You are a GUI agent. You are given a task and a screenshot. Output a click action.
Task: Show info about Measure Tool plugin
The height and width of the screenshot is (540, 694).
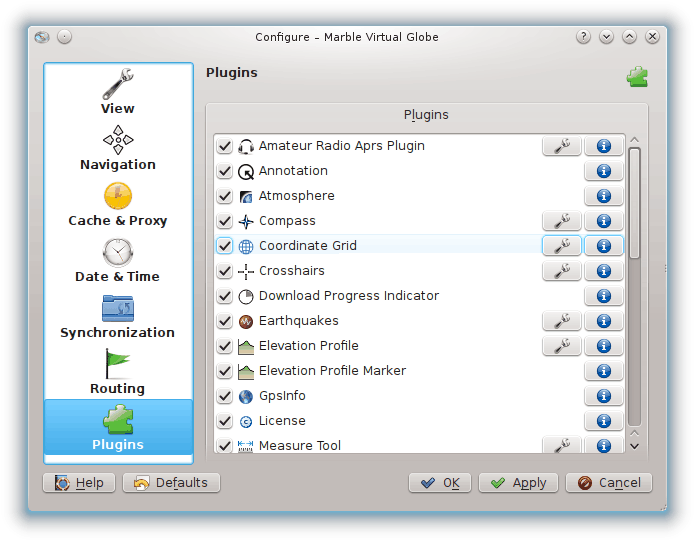click(x=604, y=445)
